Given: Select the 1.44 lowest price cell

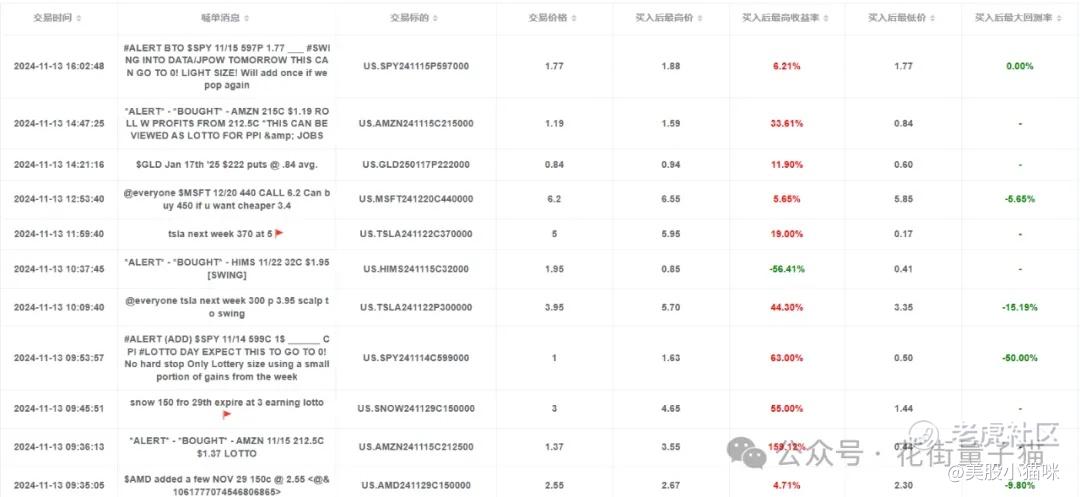Looking at the screenshot, I should point(903,408).
